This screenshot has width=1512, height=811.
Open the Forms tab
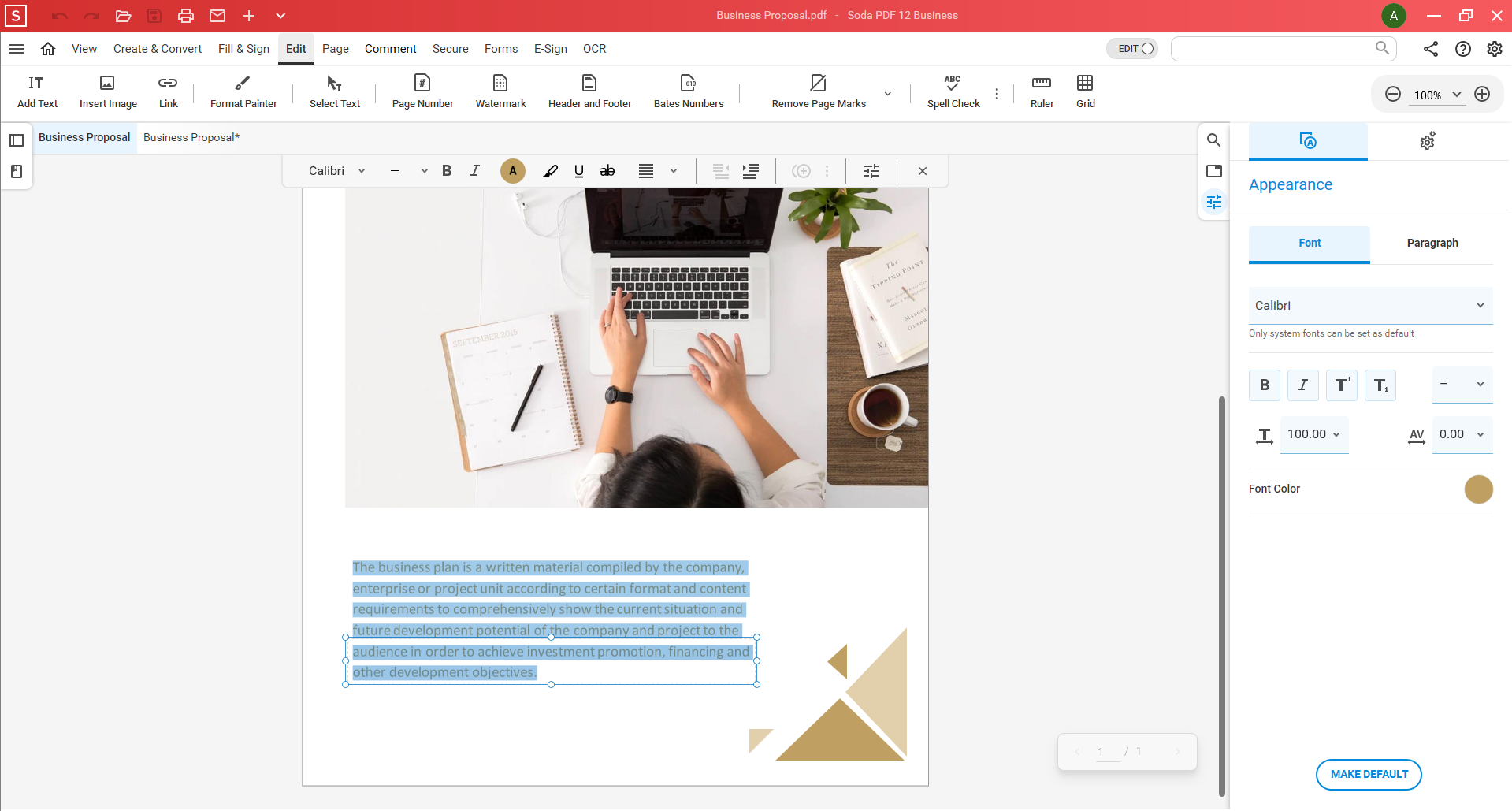pos(501,49)
